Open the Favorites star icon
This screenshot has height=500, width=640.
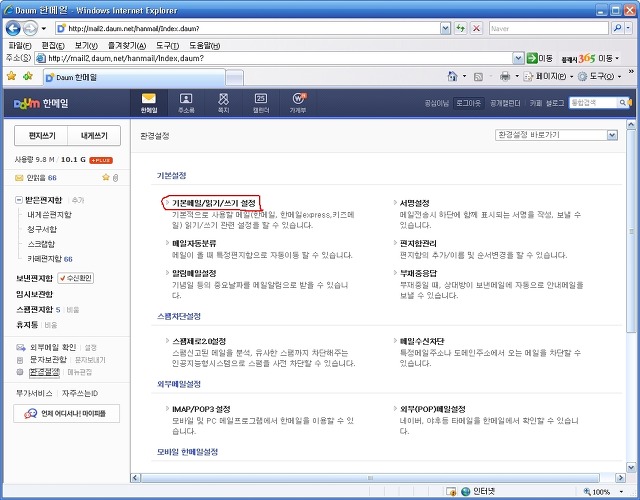tap(11, 76)
